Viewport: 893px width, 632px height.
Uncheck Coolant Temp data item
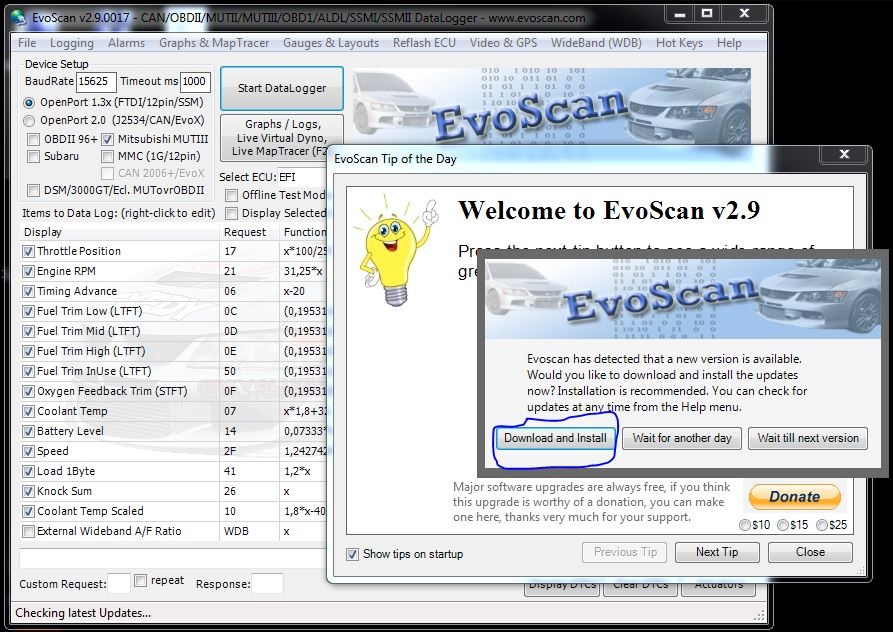pyautogui.click(x=28, y=412)
